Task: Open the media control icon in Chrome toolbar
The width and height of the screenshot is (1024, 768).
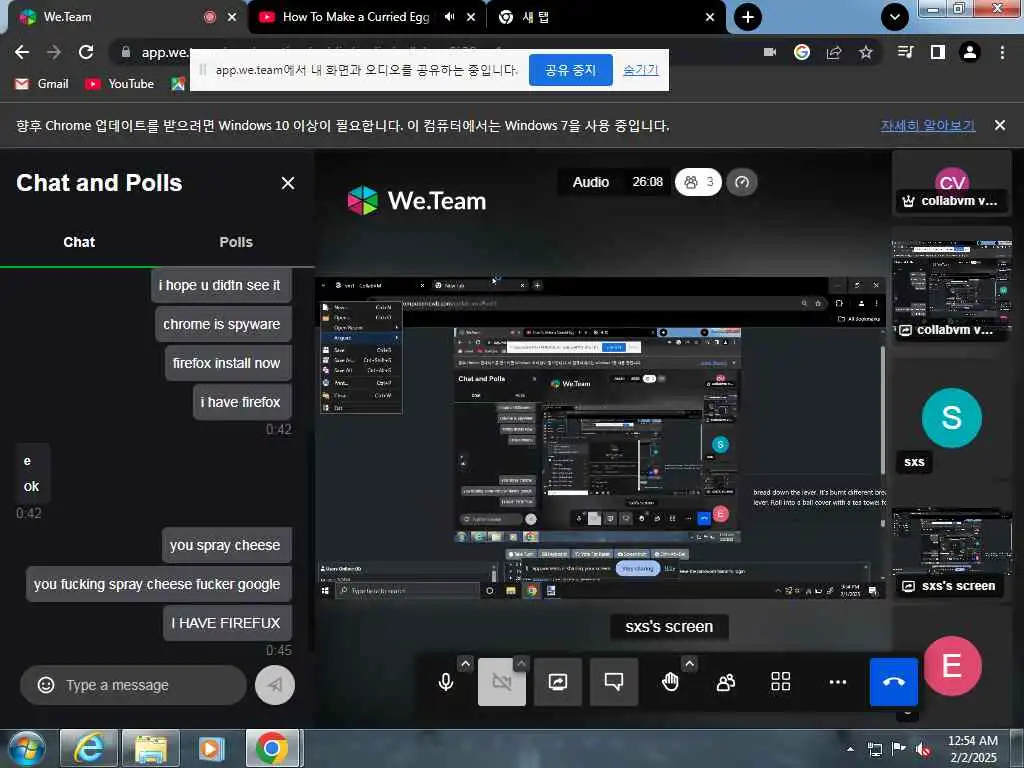Action: [906, 52]
